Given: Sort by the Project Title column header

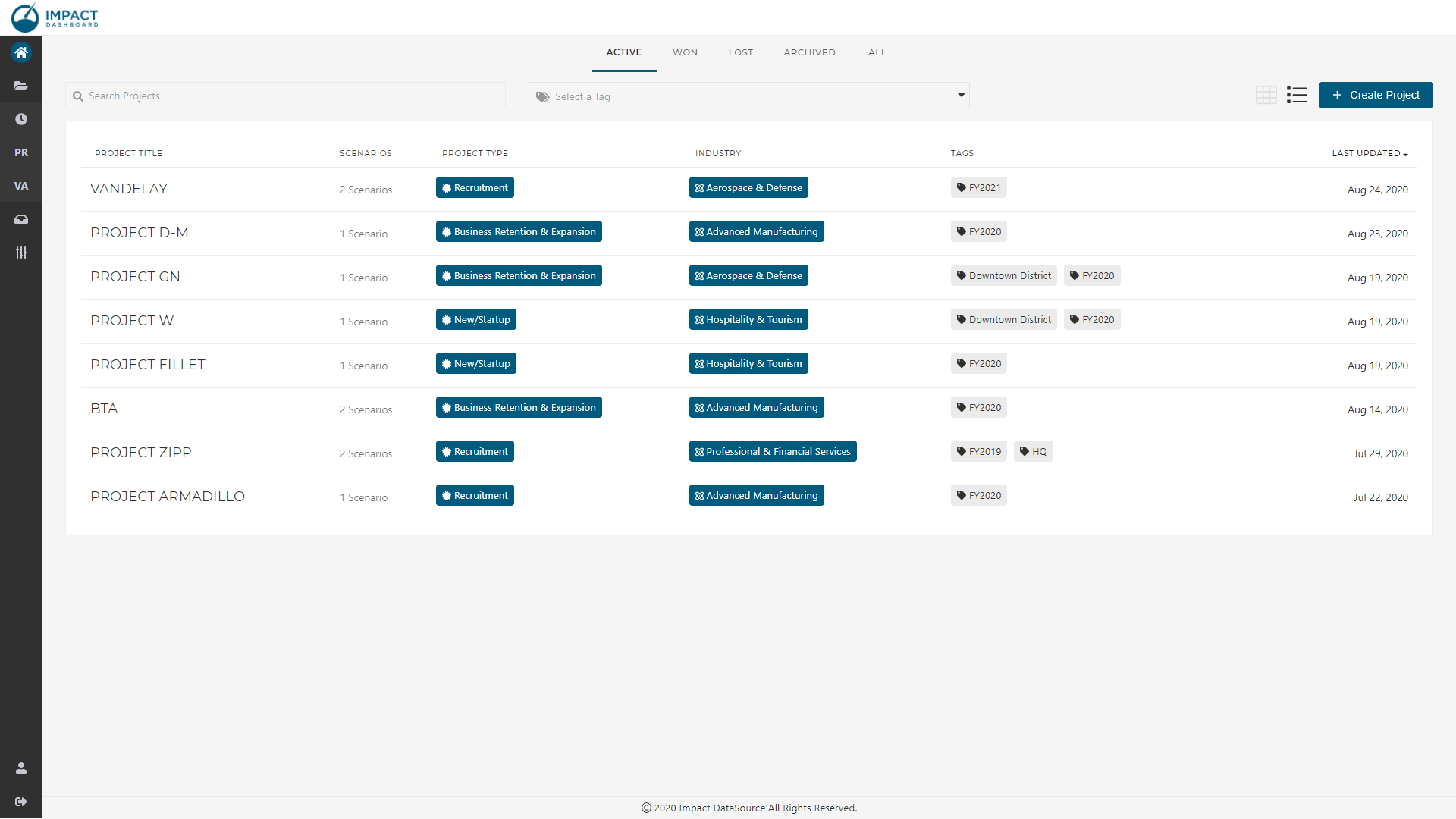Looking at the screenshot, I should [x=129, y=153].
